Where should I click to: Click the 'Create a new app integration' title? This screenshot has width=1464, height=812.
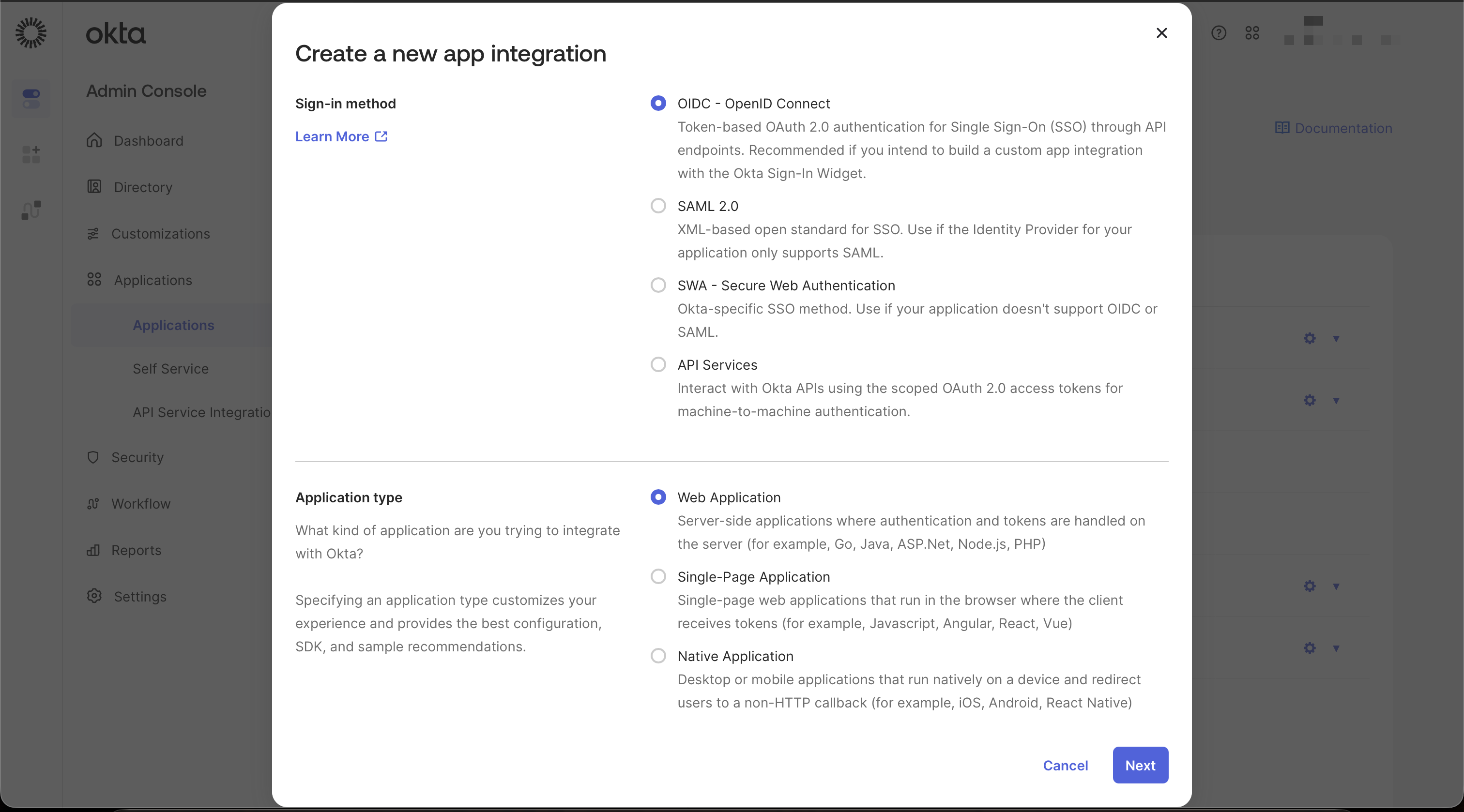[x=451, y=54]
